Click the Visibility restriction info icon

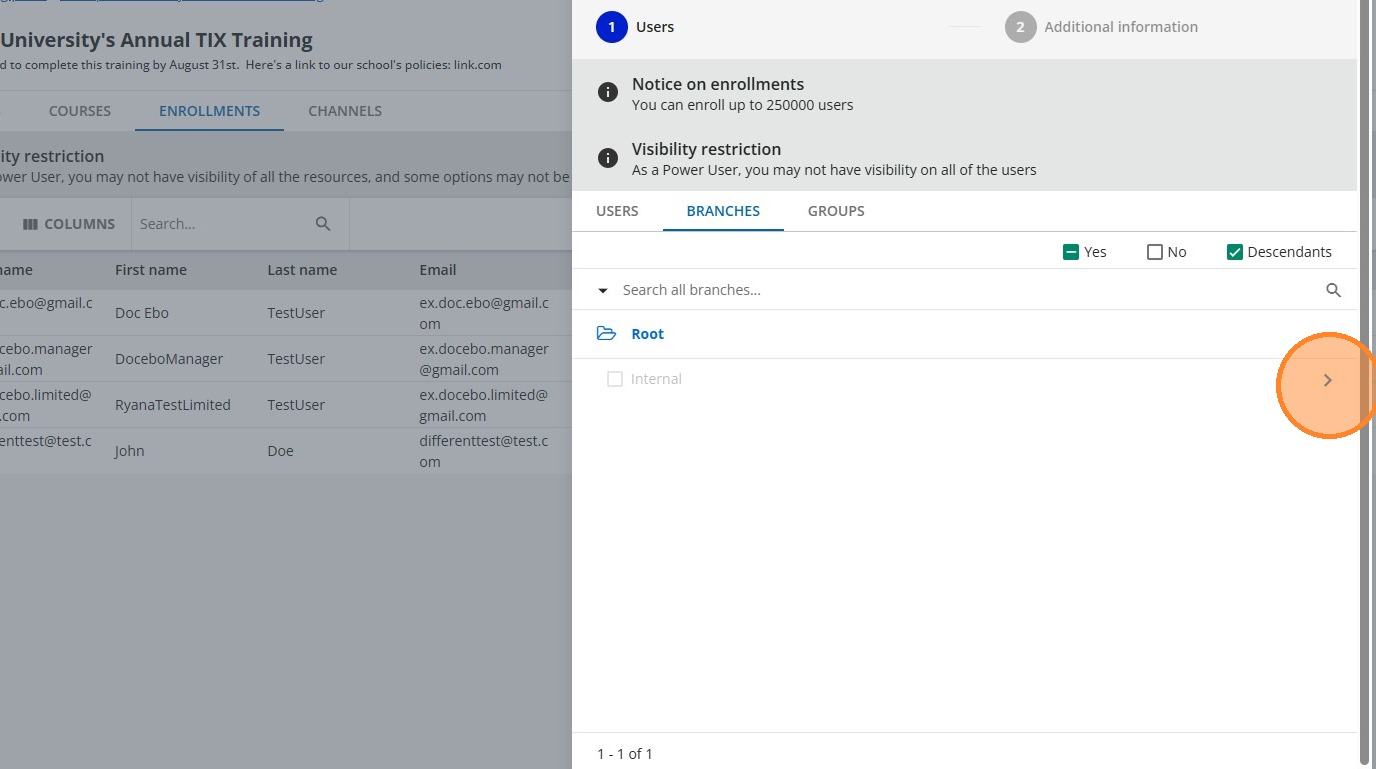[x=607, y=158]
